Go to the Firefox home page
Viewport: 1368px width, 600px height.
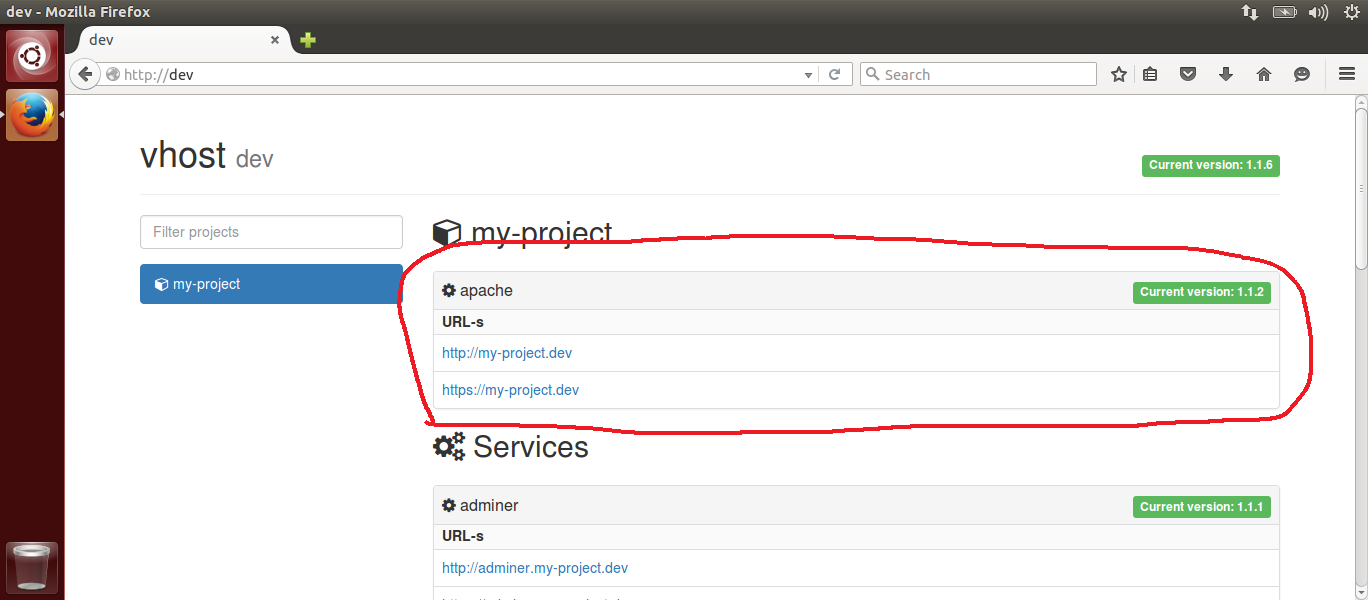(x=1264, y=74)
